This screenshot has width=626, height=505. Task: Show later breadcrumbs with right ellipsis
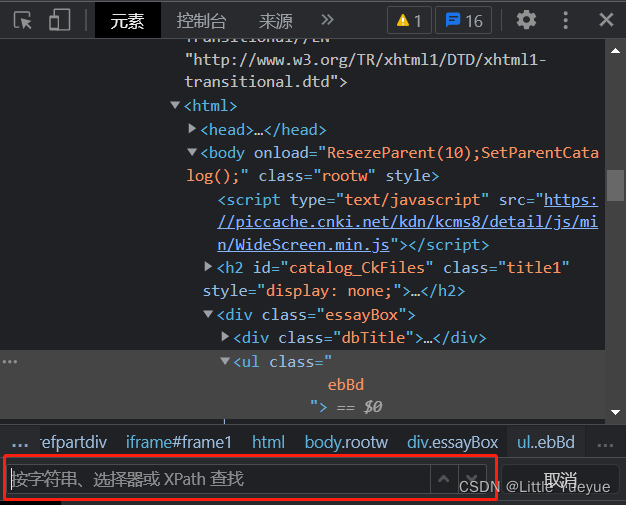point(605,443)
